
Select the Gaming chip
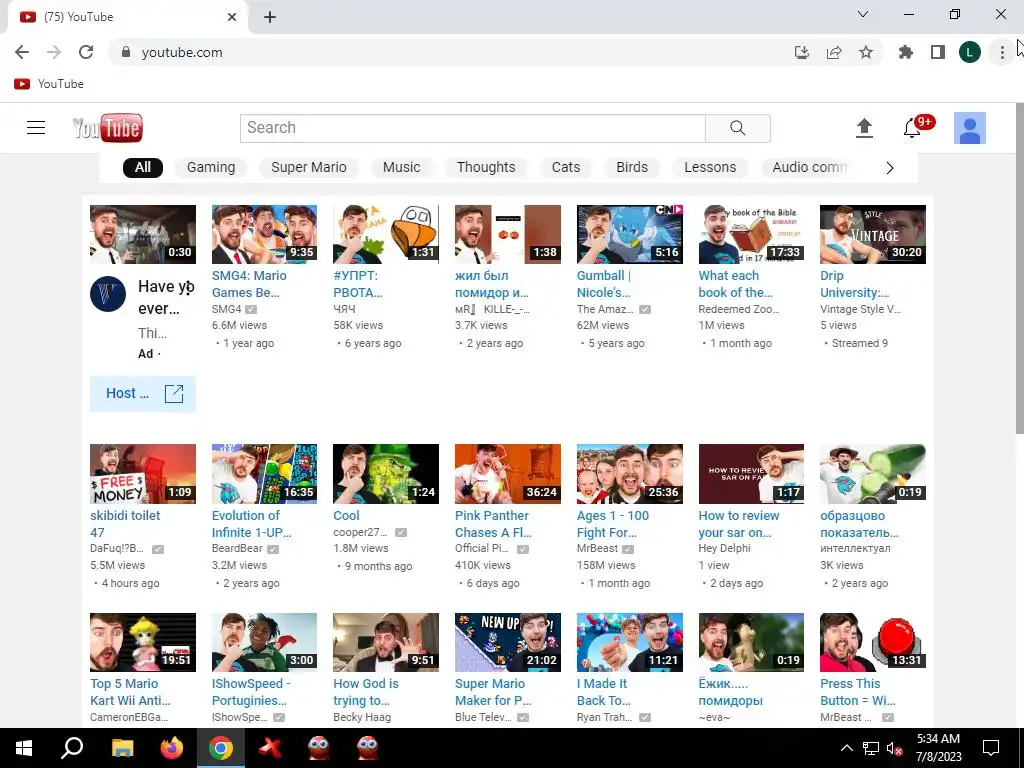point(211,167)
